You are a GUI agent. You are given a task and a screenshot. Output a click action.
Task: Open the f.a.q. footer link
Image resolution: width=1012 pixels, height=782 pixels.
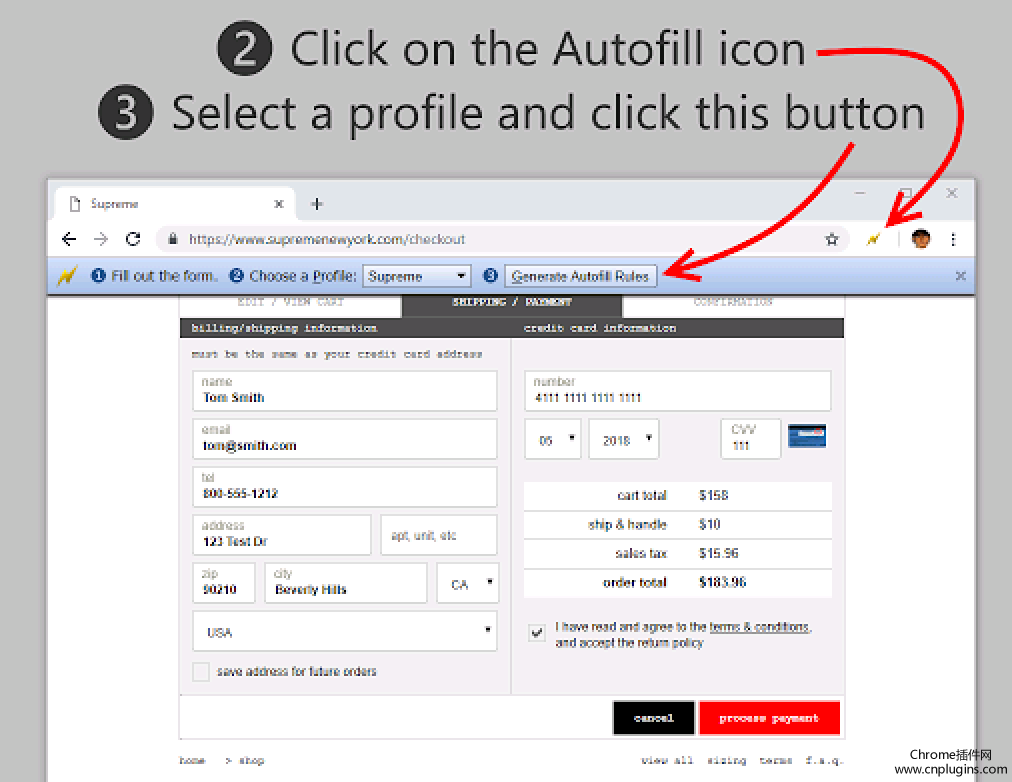point(824,761)
